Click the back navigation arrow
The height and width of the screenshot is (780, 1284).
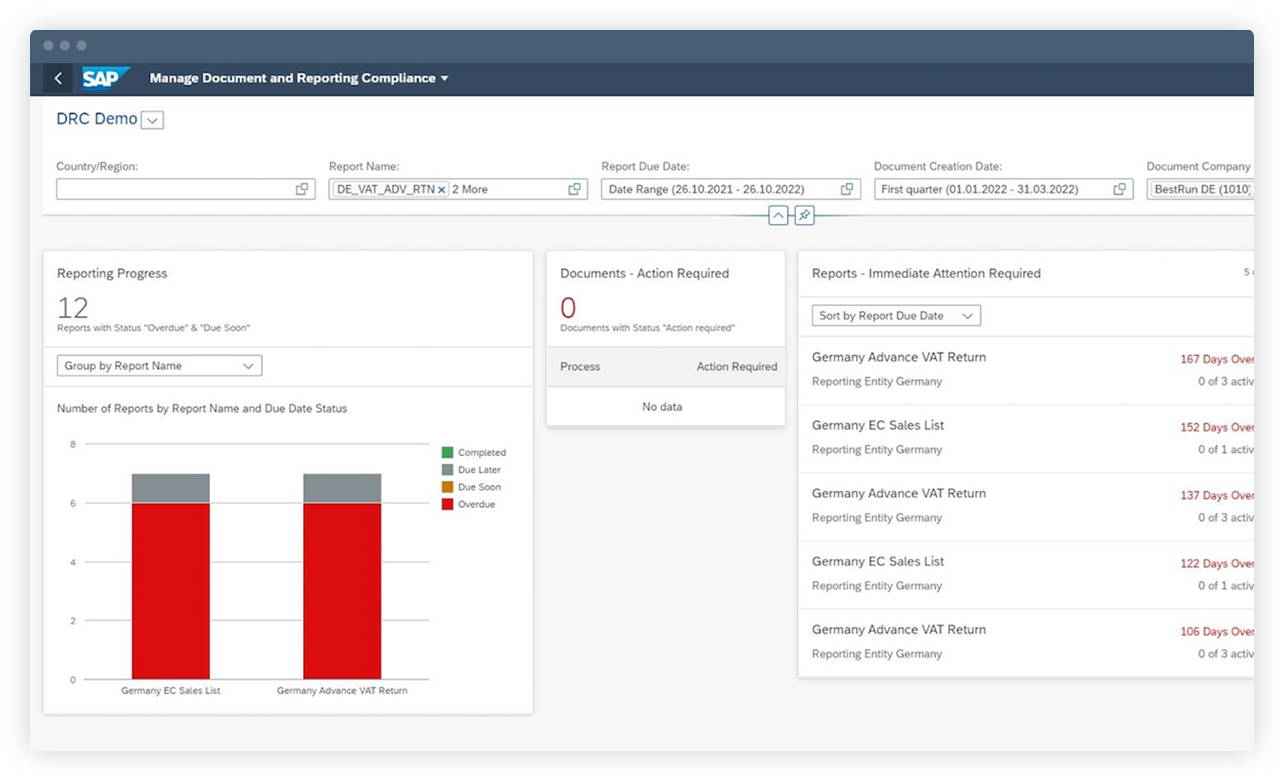58,78
